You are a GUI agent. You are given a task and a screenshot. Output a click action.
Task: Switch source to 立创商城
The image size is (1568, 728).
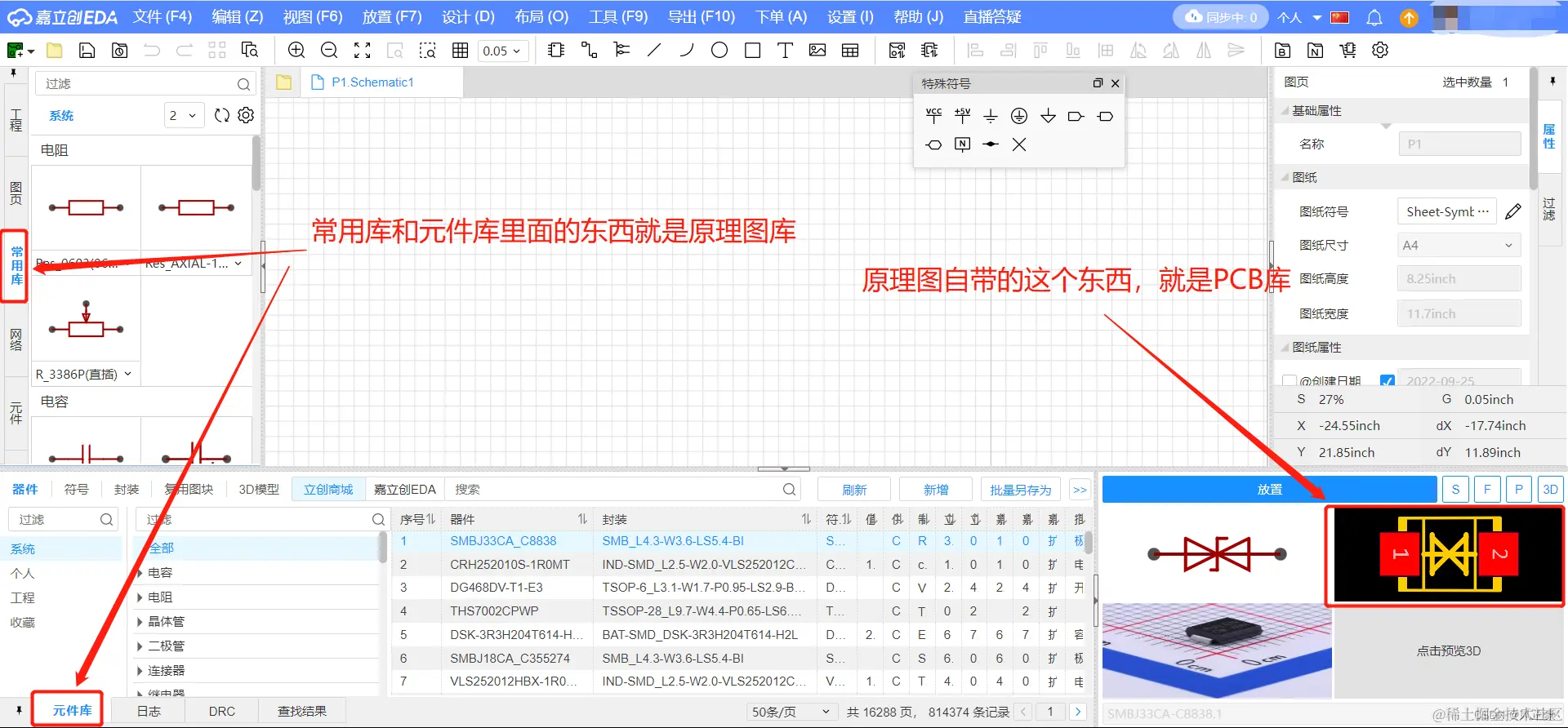click(328, 489)
